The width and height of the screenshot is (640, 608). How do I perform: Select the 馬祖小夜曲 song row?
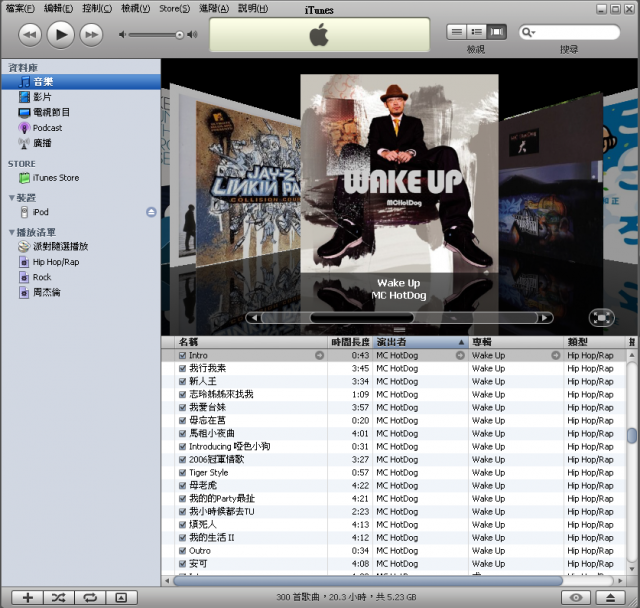click(x=393, y=434)
